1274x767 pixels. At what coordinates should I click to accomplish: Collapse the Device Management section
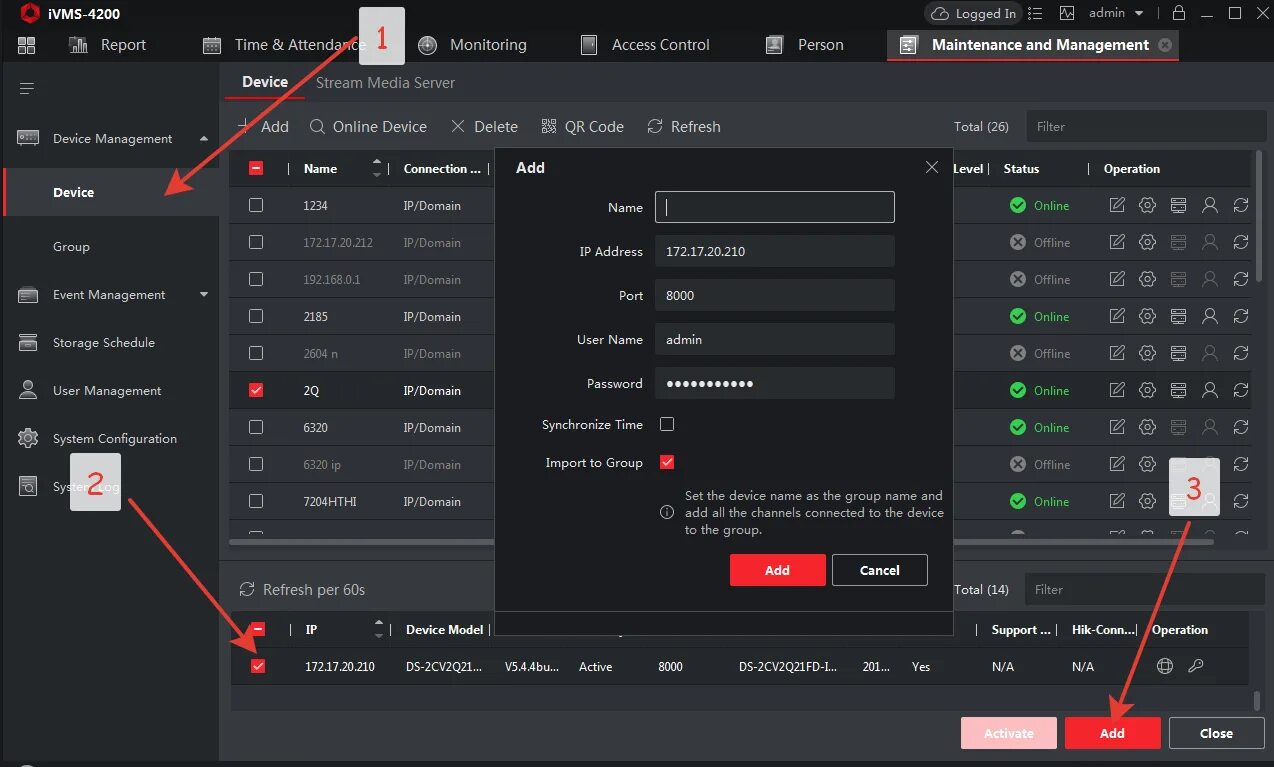(x=204, y=139)
